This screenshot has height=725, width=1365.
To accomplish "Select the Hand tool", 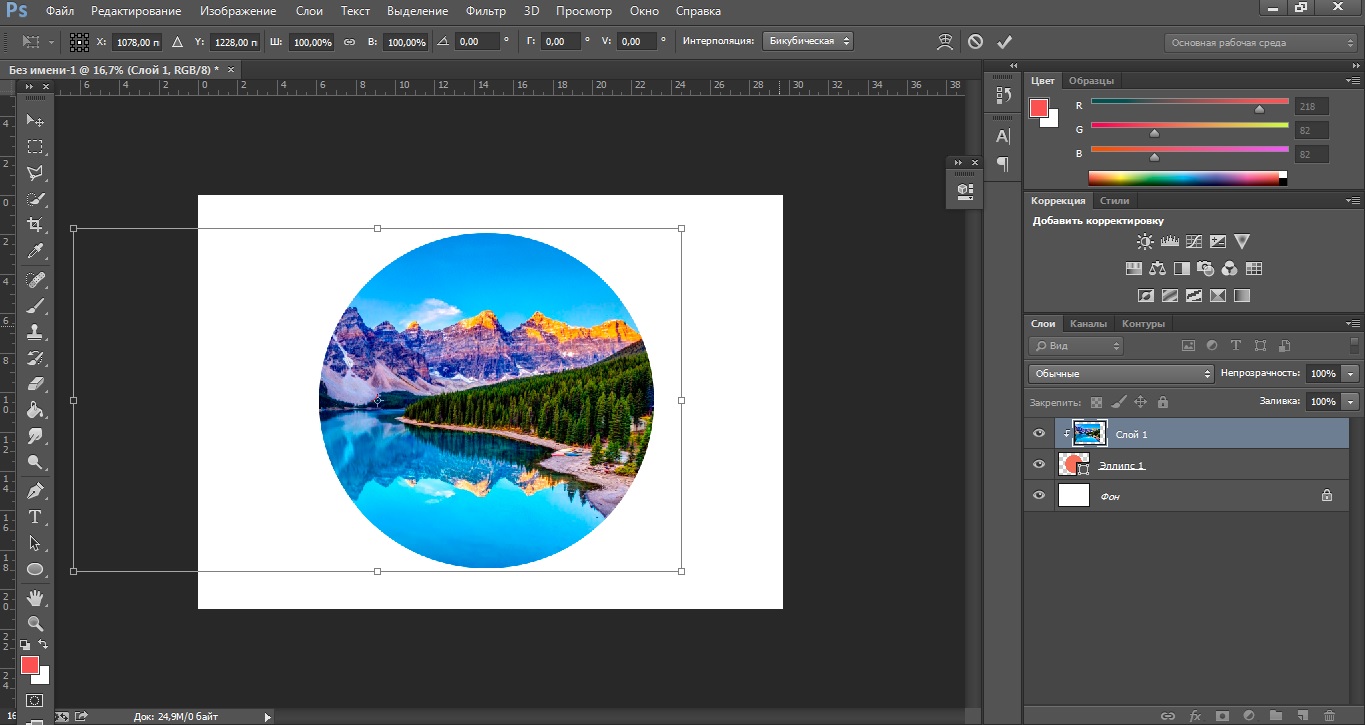I will pyautogui.click(x=35, y=598).
